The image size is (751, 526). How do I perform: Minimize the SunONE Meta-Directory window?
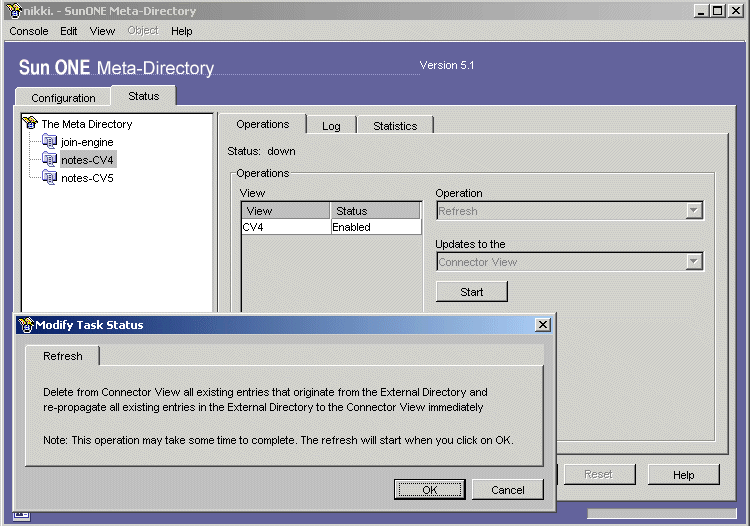701,11
